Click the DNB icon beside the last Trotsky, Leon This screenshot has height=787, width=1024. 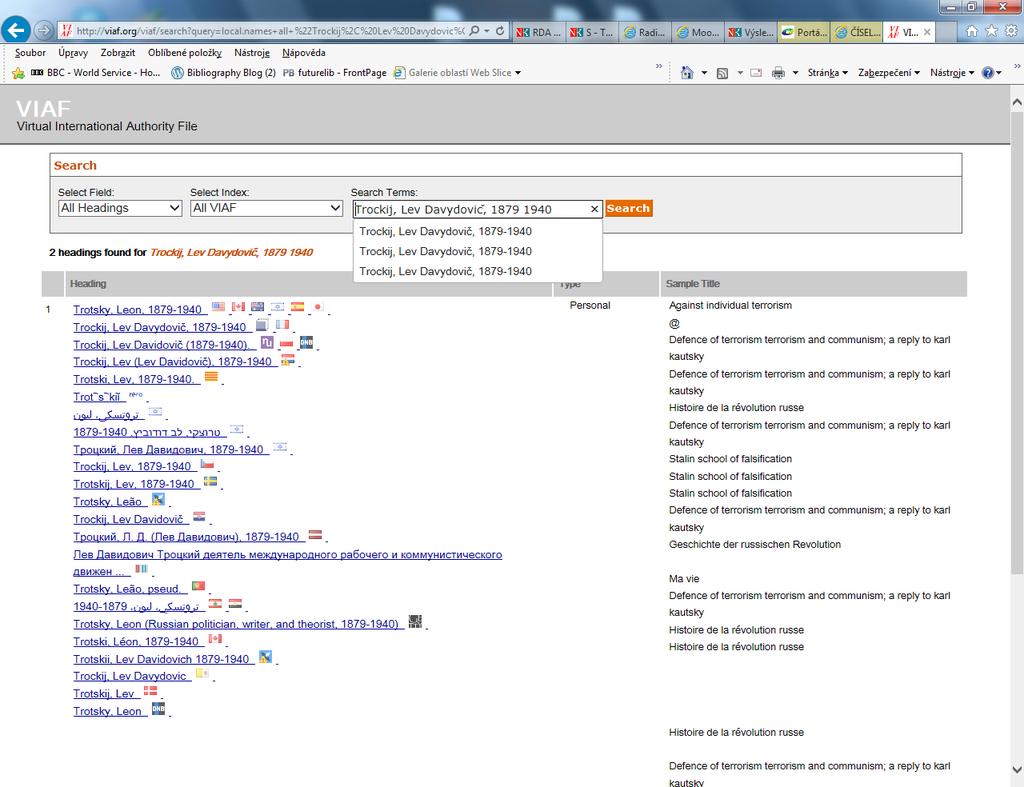point(159,708)
